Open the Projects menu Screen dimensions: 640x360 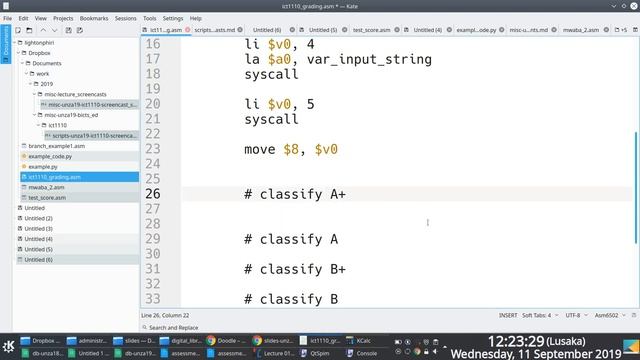pos(63,18)
